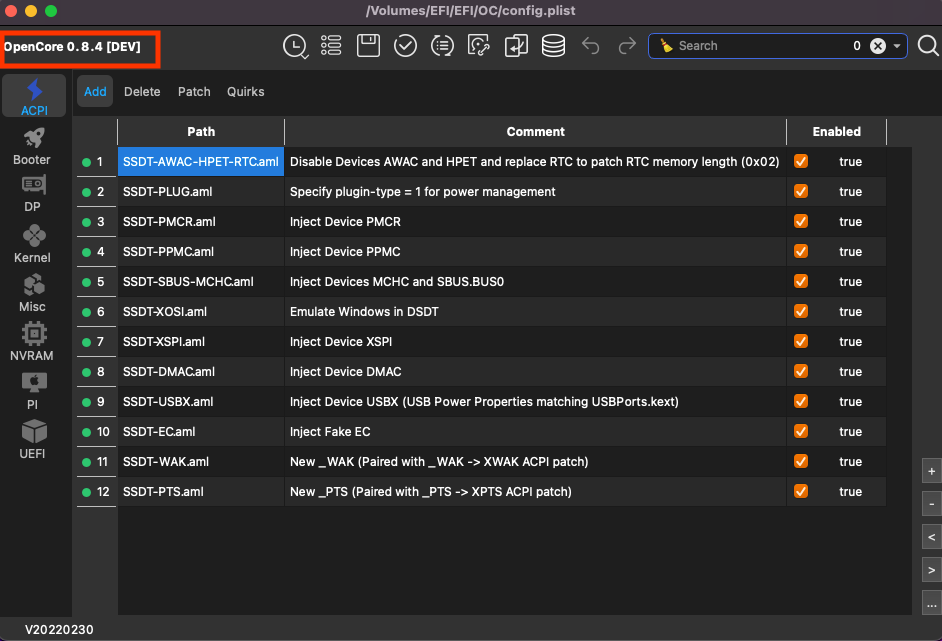942x641 pixels.
Task: Click the plus button to add entry
Action: (x=931, y=472)
